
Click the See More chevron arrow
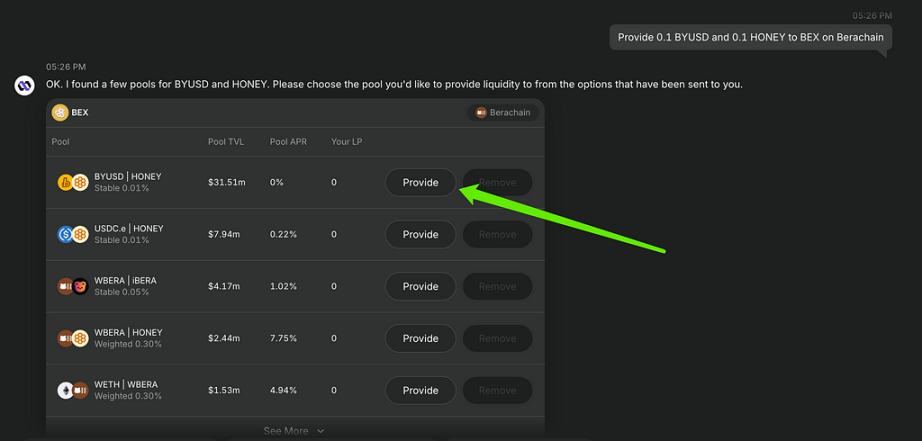coord(320,431)
